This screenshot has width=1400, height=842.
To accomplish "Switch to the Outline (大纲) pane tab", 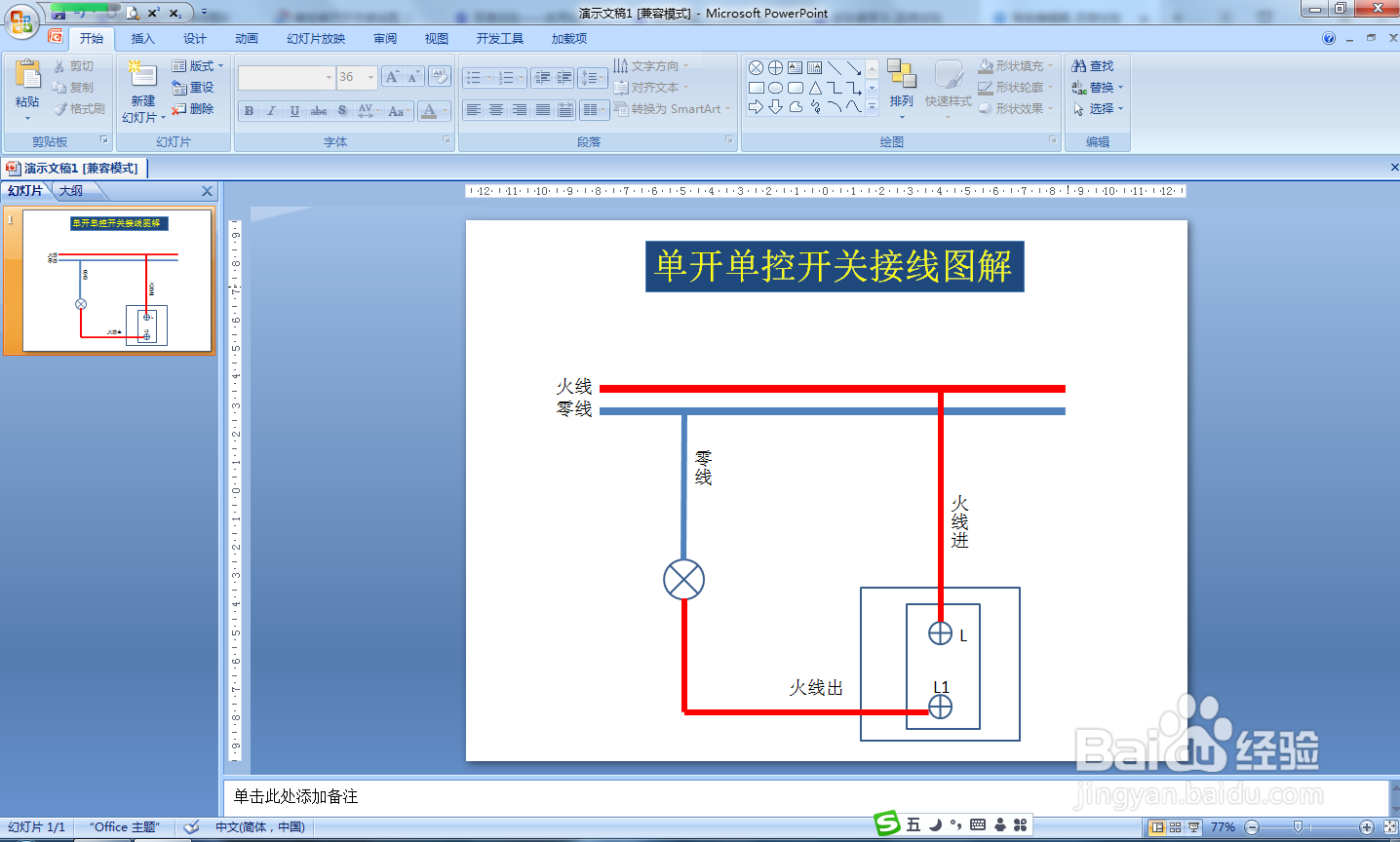I will coord(71,191).
